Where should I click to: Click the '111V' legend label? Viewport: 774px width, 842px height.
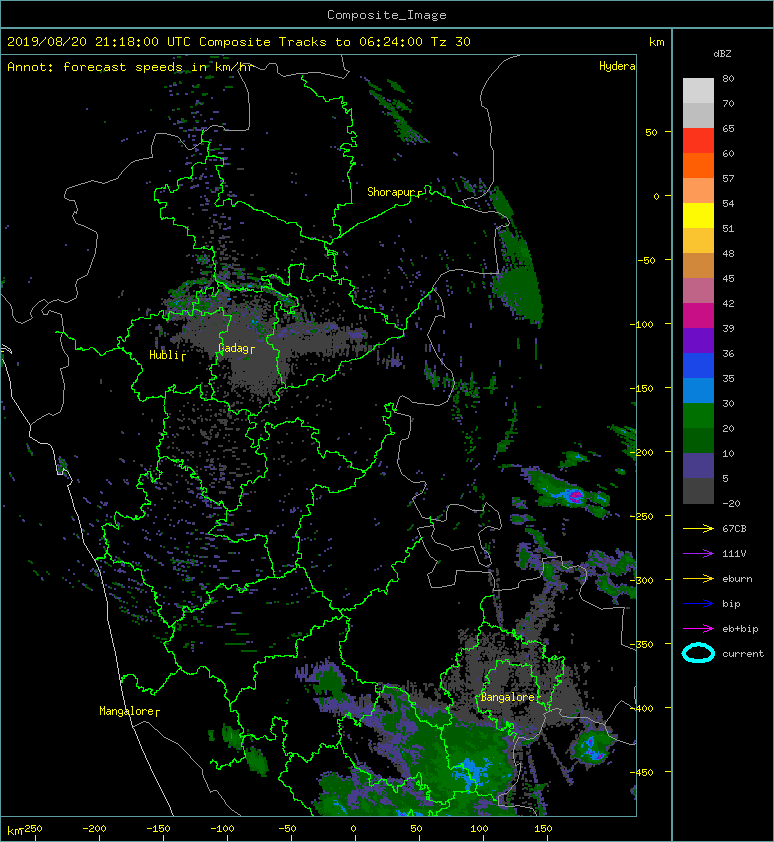[734, 554]
